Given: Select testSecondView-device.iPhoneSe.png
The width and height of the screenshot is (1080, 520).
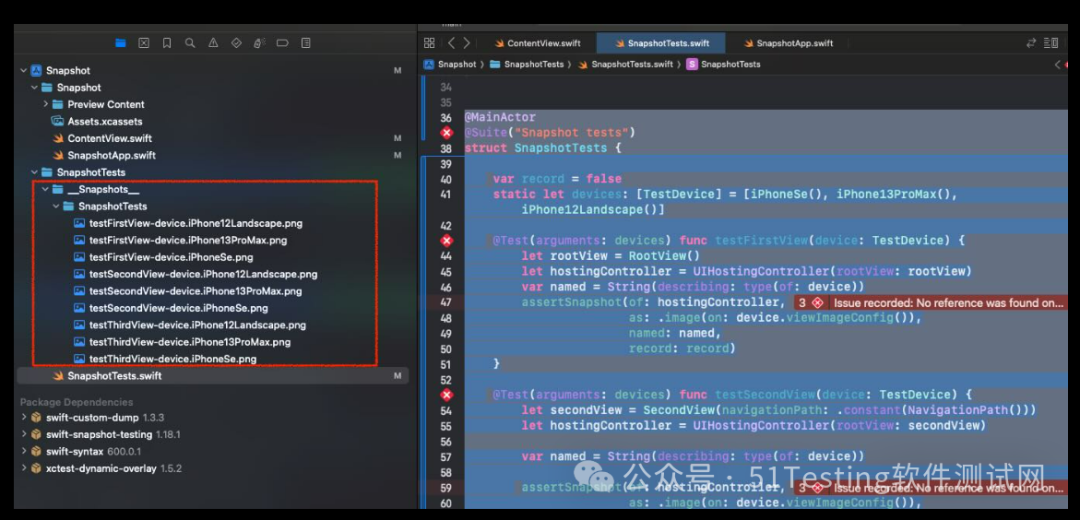Looking at the screenshot, I should coord(171,308).
